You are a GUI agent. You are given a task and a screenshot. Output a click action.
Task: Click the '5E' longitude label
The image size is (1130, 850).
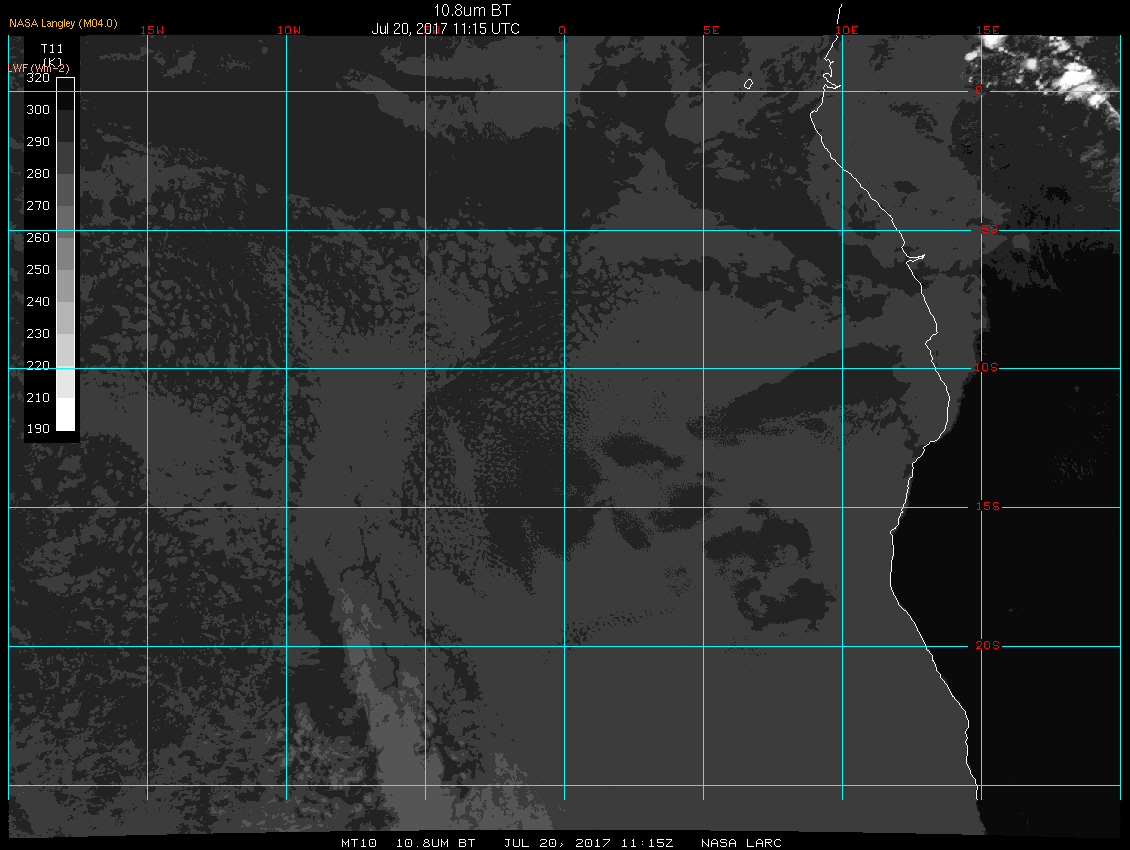[x=711, y=30]
